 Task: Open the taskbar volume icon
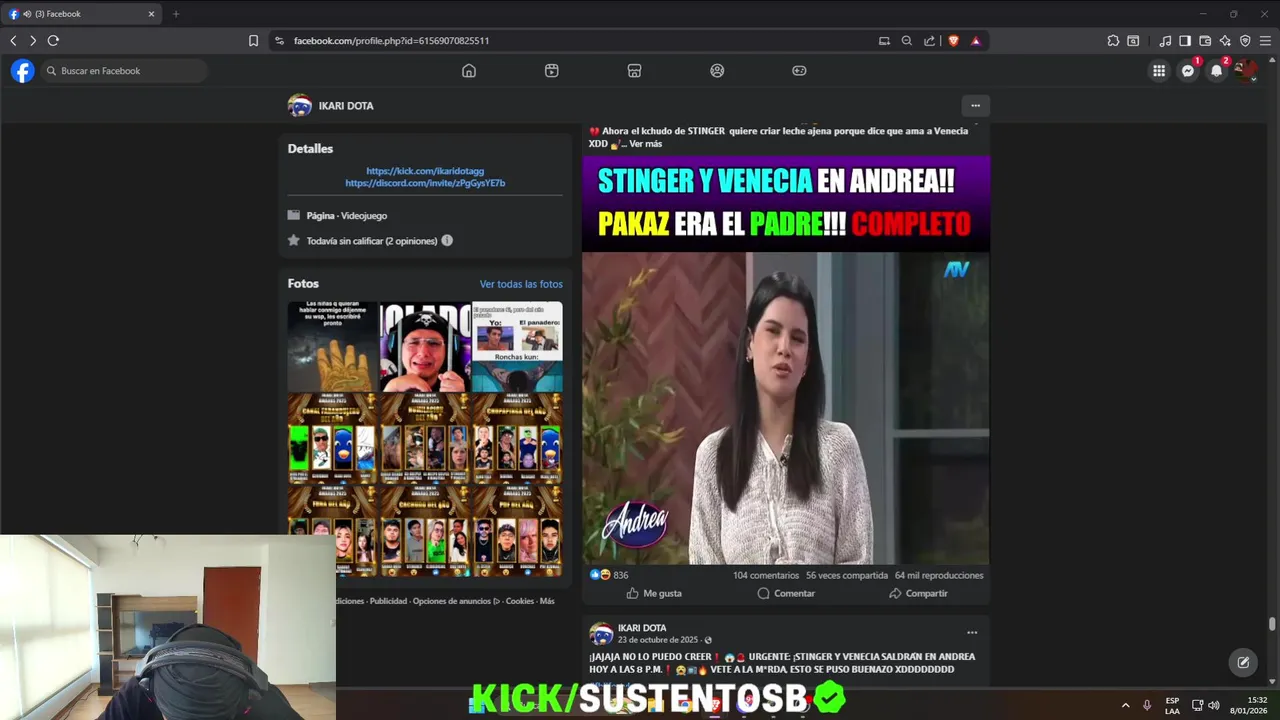(1213, 705)
